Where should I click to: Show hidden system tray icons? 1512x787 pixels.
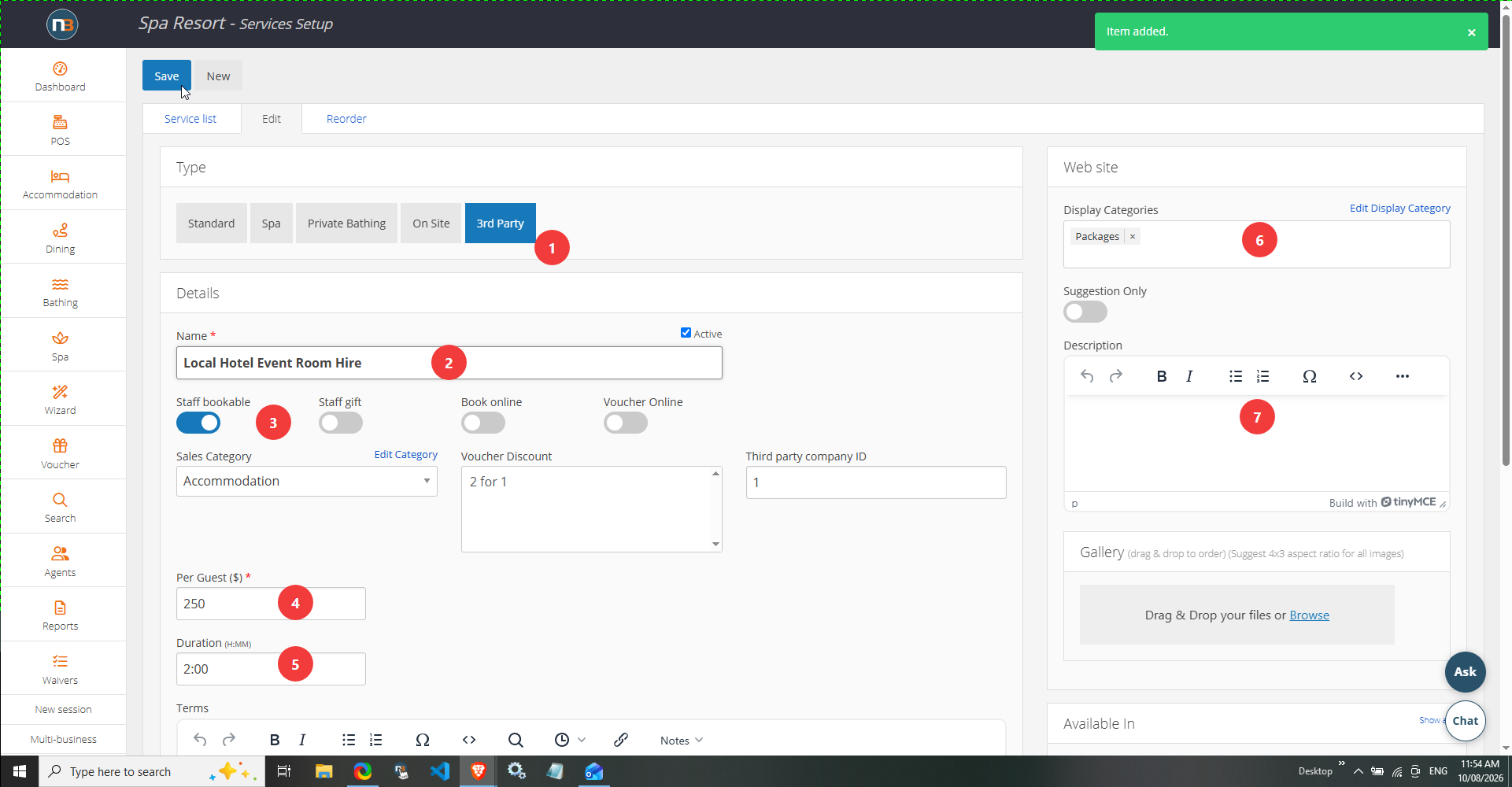pos(1358,771)
